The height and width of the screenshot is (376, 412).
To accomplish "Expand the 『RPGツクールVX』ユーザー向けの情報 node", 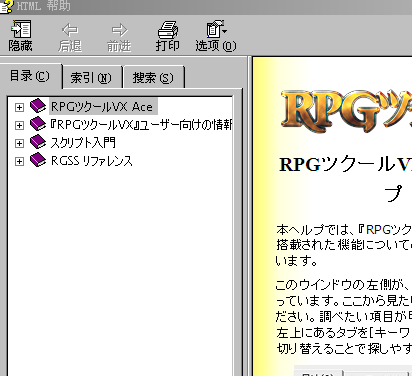I will tap(19, 125).
